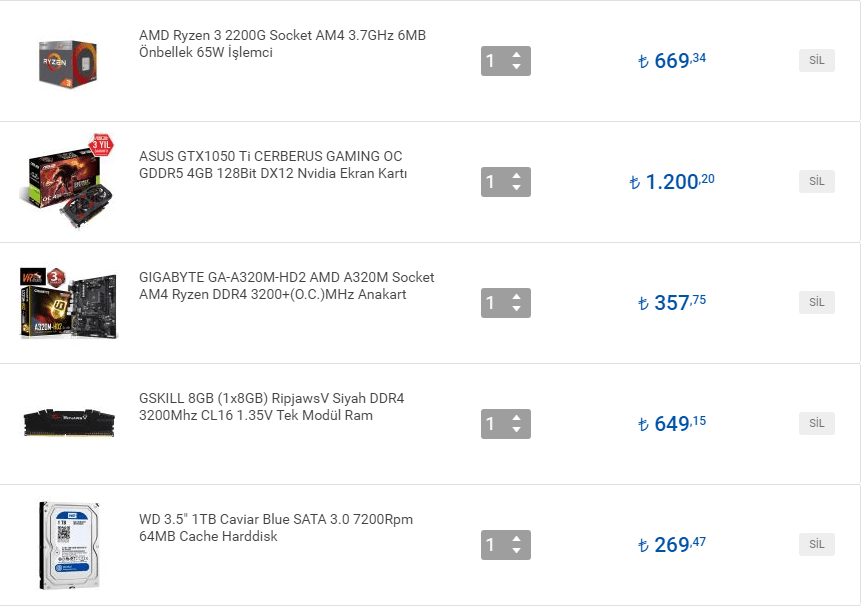This screenshot has height=606, width=863.
Task: Decrease quantity of the GIGABYTE motherboard
Action: point(516,309)
